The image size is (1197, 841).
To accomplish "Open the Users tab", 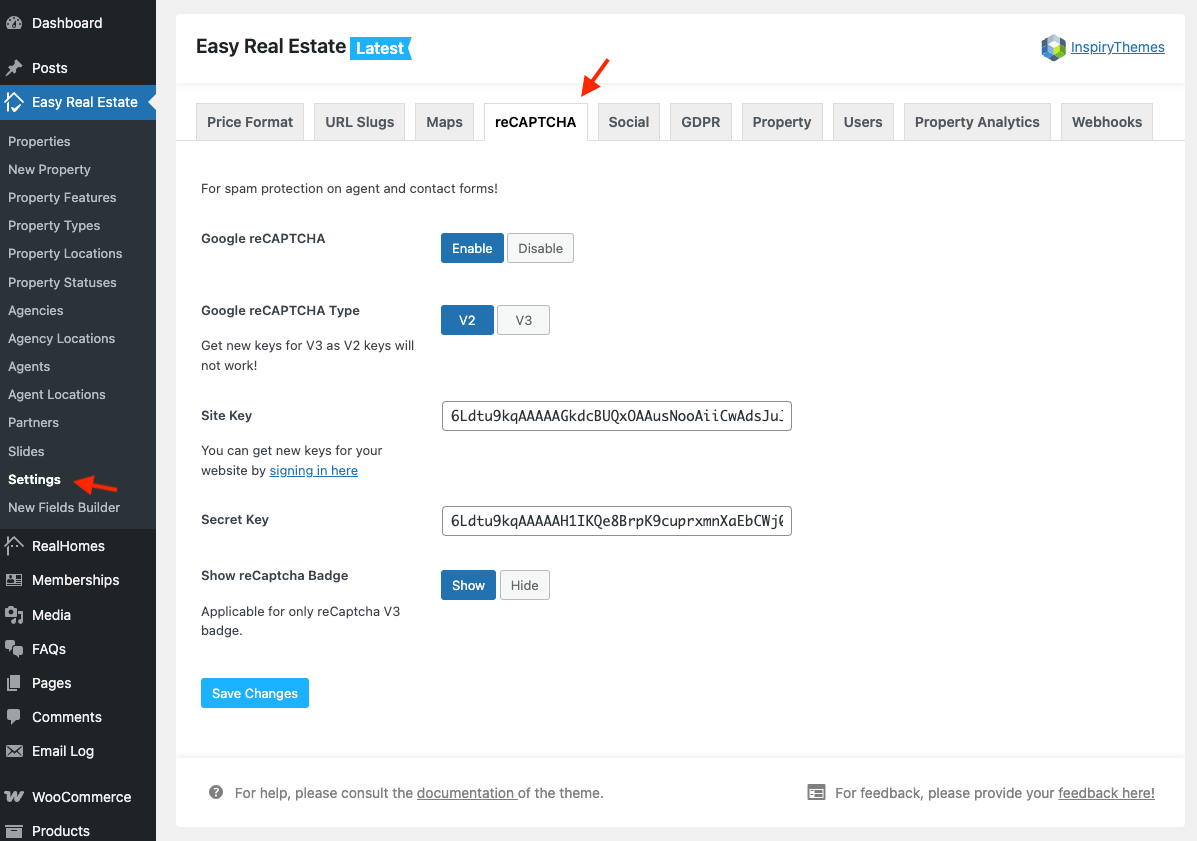I will pos(863,122).
